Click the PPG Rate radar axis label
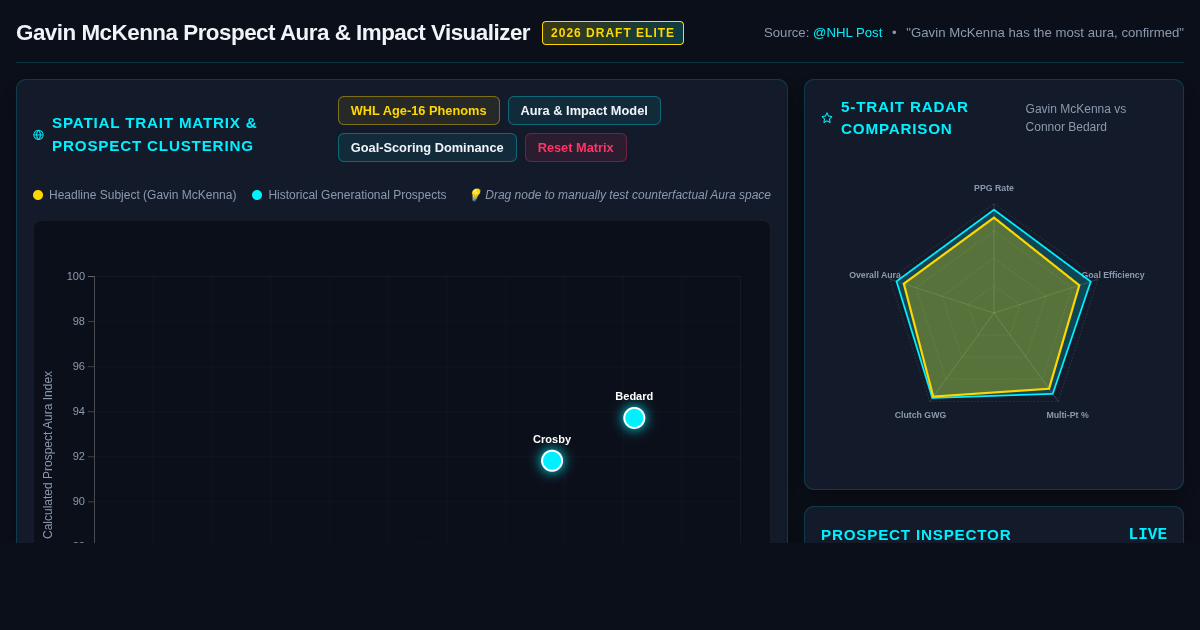This screenshot has height=630, width=1200. point(994,188)
